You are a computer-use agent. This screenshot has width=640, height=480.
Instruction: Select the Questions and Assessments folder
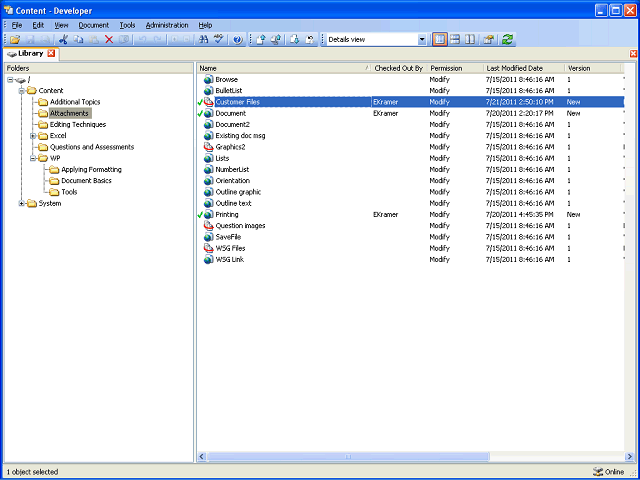(92, 147)
